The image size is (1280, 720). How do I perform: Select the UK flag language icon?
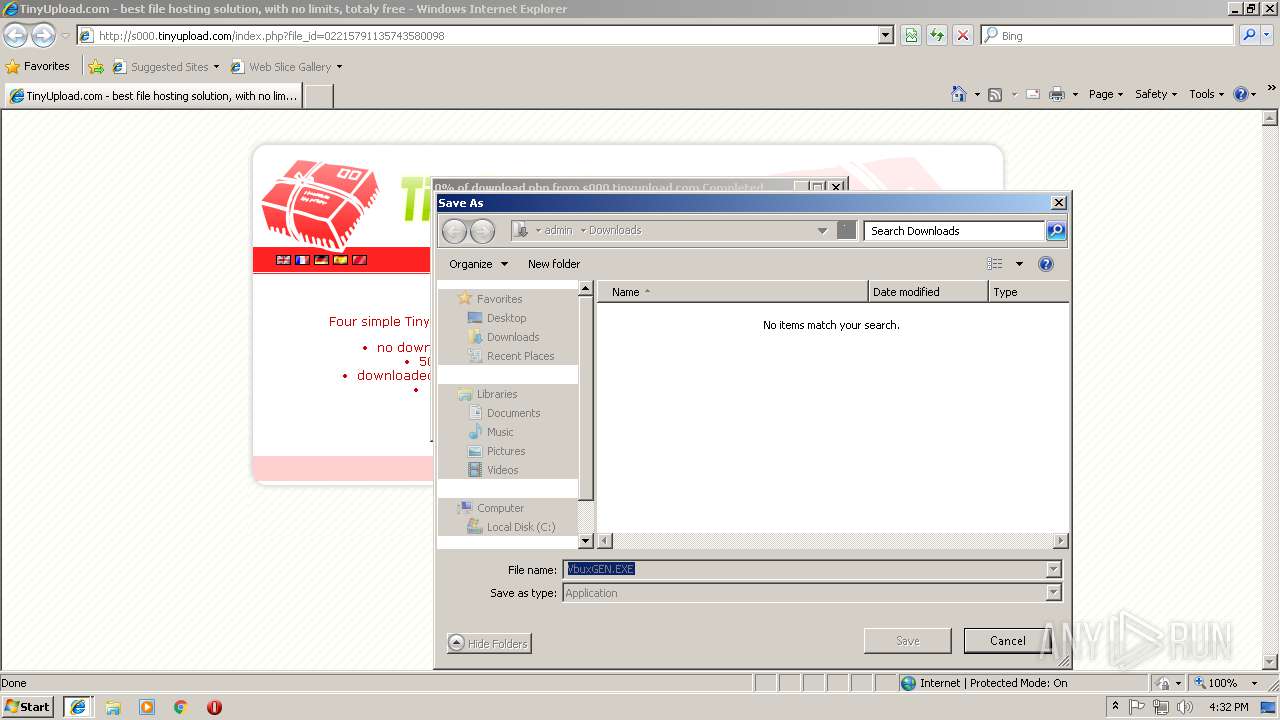[x=284, y=260]
